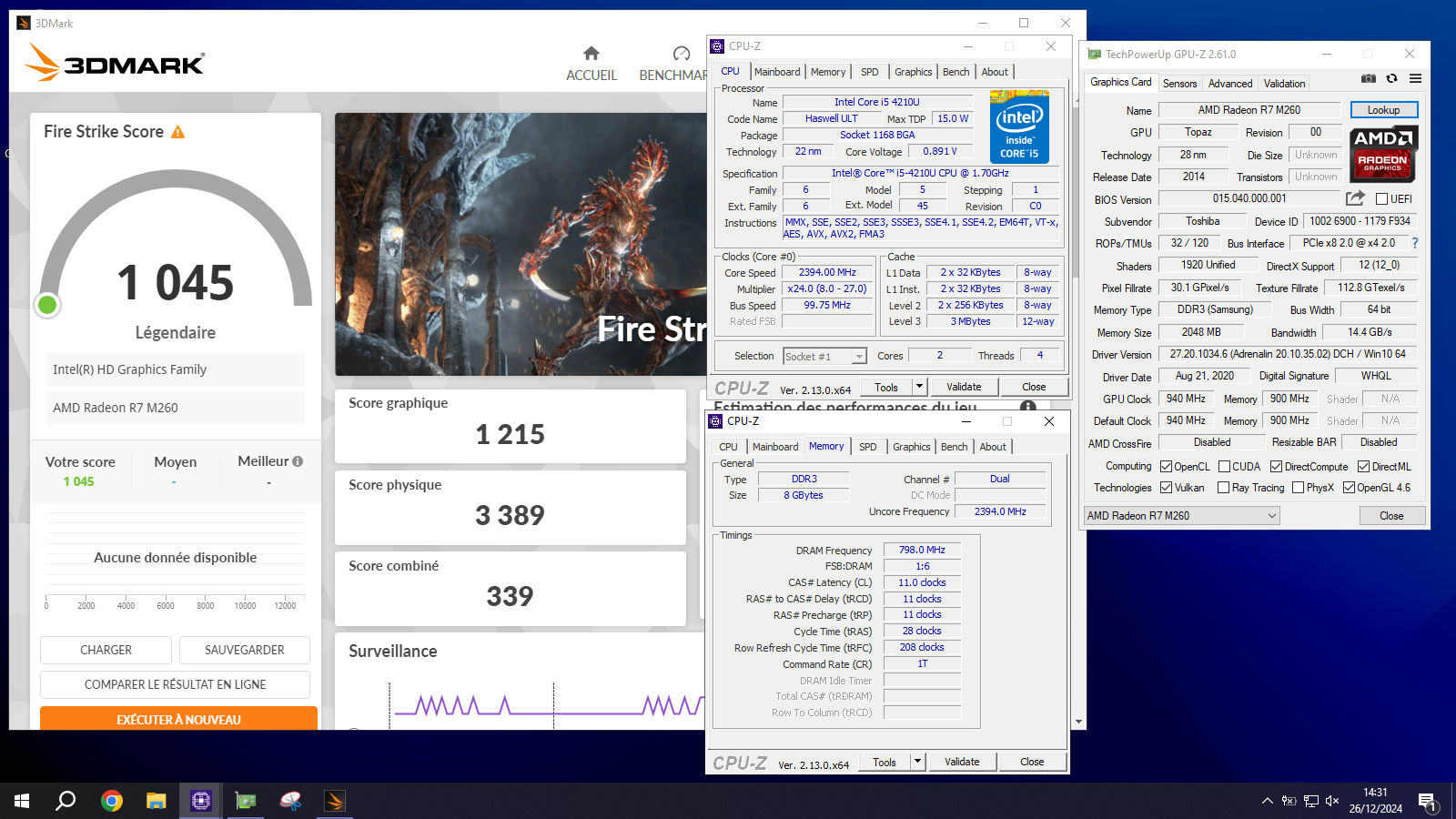This screenshot has height=819, width=1456.
Task: Click the Lookup button in GPU-Z
Action: tap(1383, 110)
